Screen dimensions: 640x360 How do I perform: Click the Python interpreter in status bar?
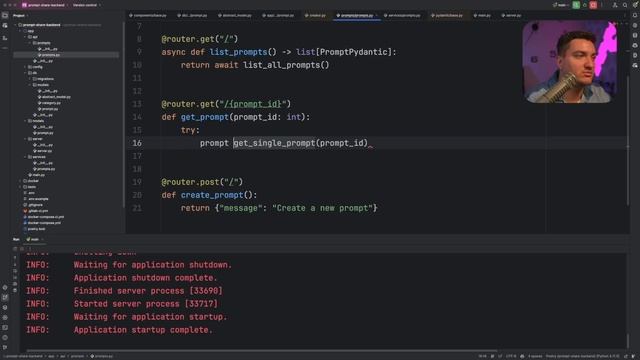[x=582, y=356]
